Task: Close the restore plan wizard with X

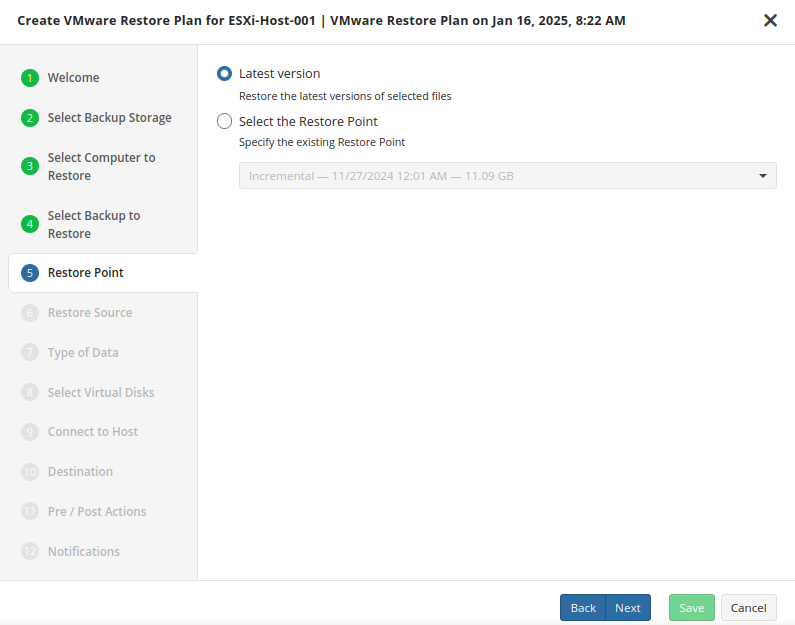Action: pyautogui.click(x=770, y=20)
